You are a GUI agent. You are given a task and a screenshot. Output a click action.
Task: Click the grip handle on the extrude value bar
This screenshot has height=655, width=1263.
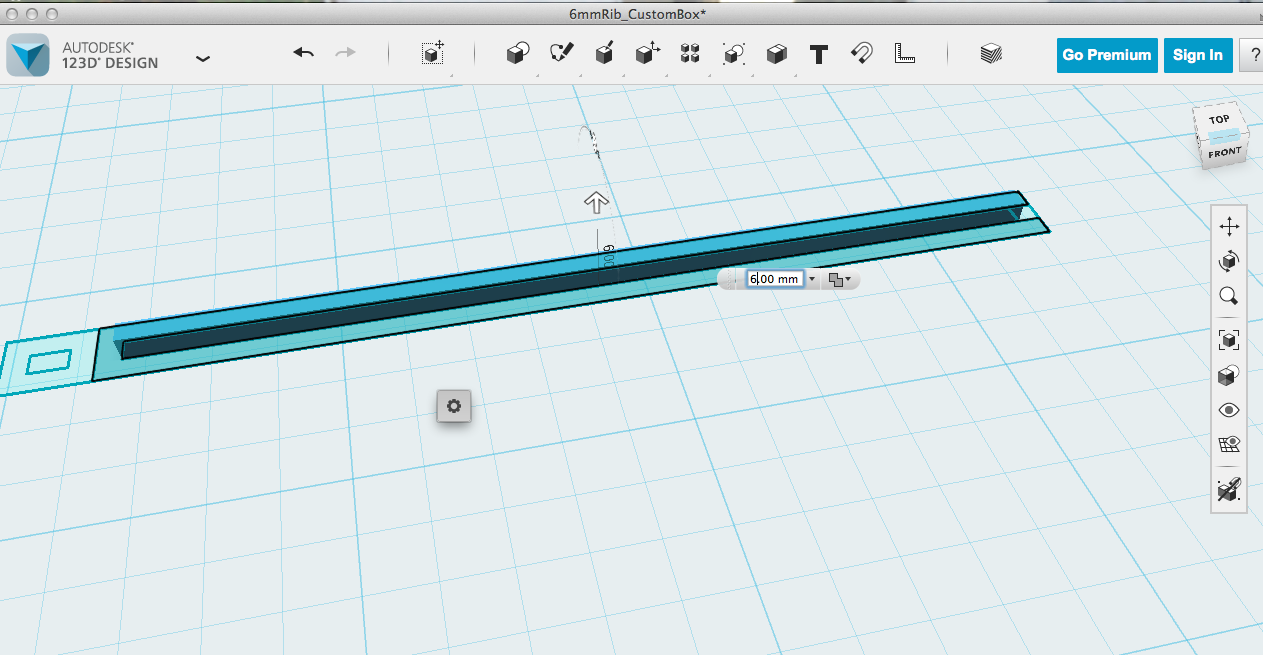pyautogui.click(x=730, y=280)
